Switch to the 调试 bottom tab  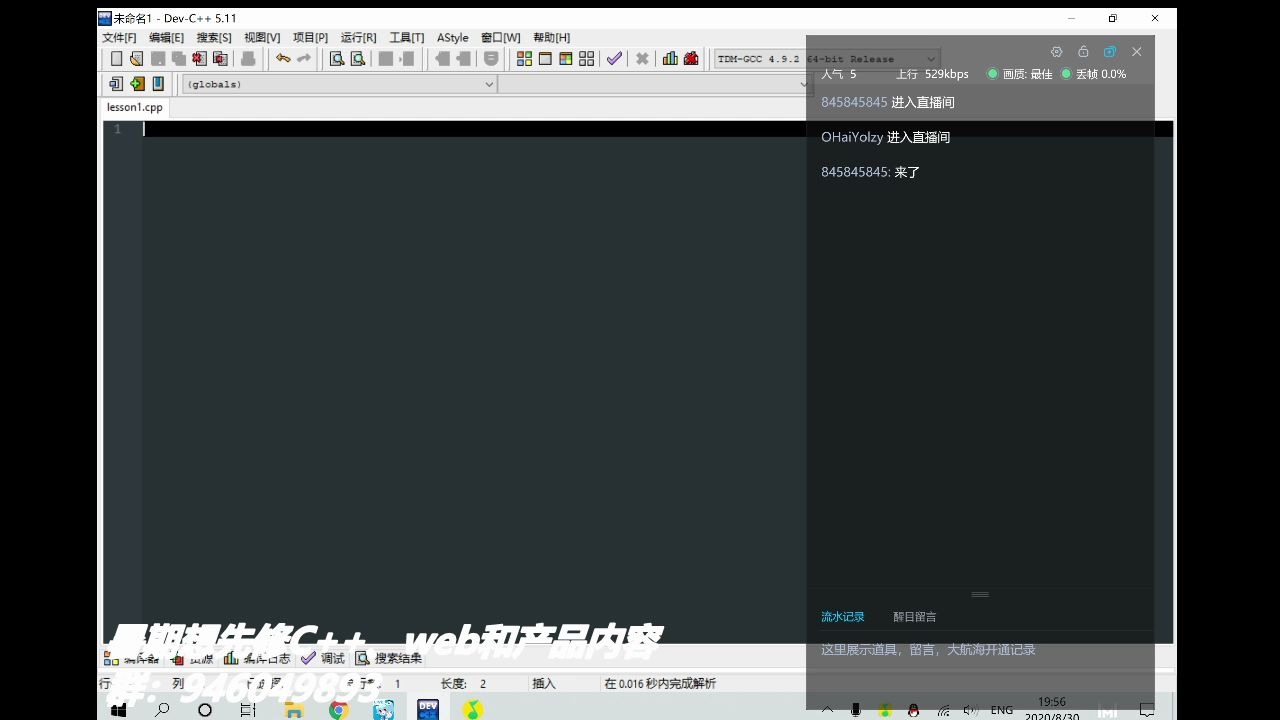pyautogui.click(x=323, y=658)
